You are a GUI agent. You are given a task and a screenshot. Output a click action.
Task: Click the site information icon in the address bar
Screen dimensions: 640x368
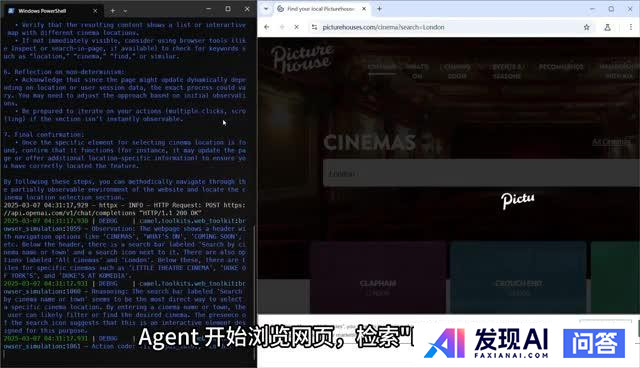[x=314, y=27]
